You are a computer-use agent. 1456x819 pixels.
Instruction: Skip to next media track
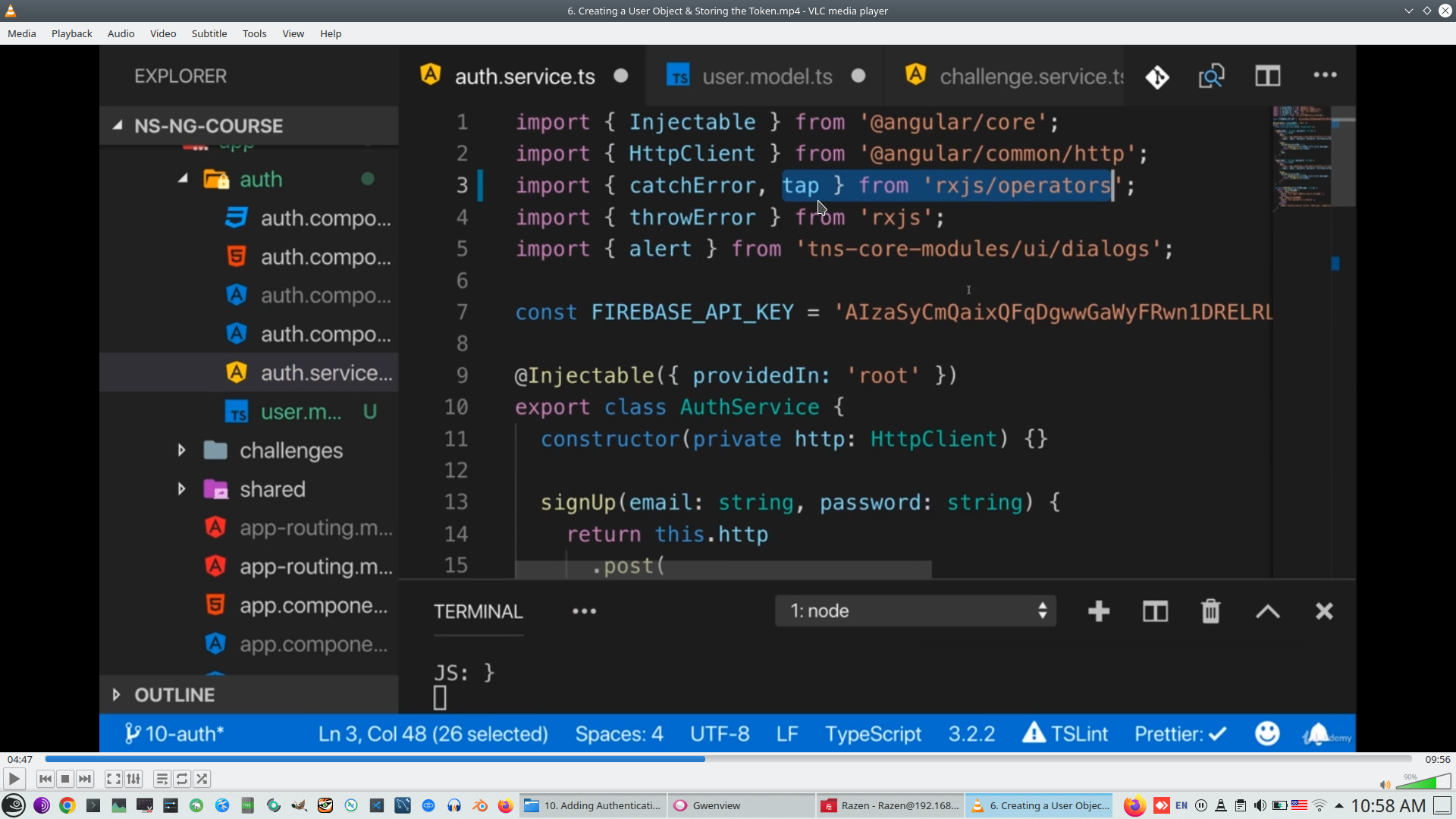click(85, 779)
